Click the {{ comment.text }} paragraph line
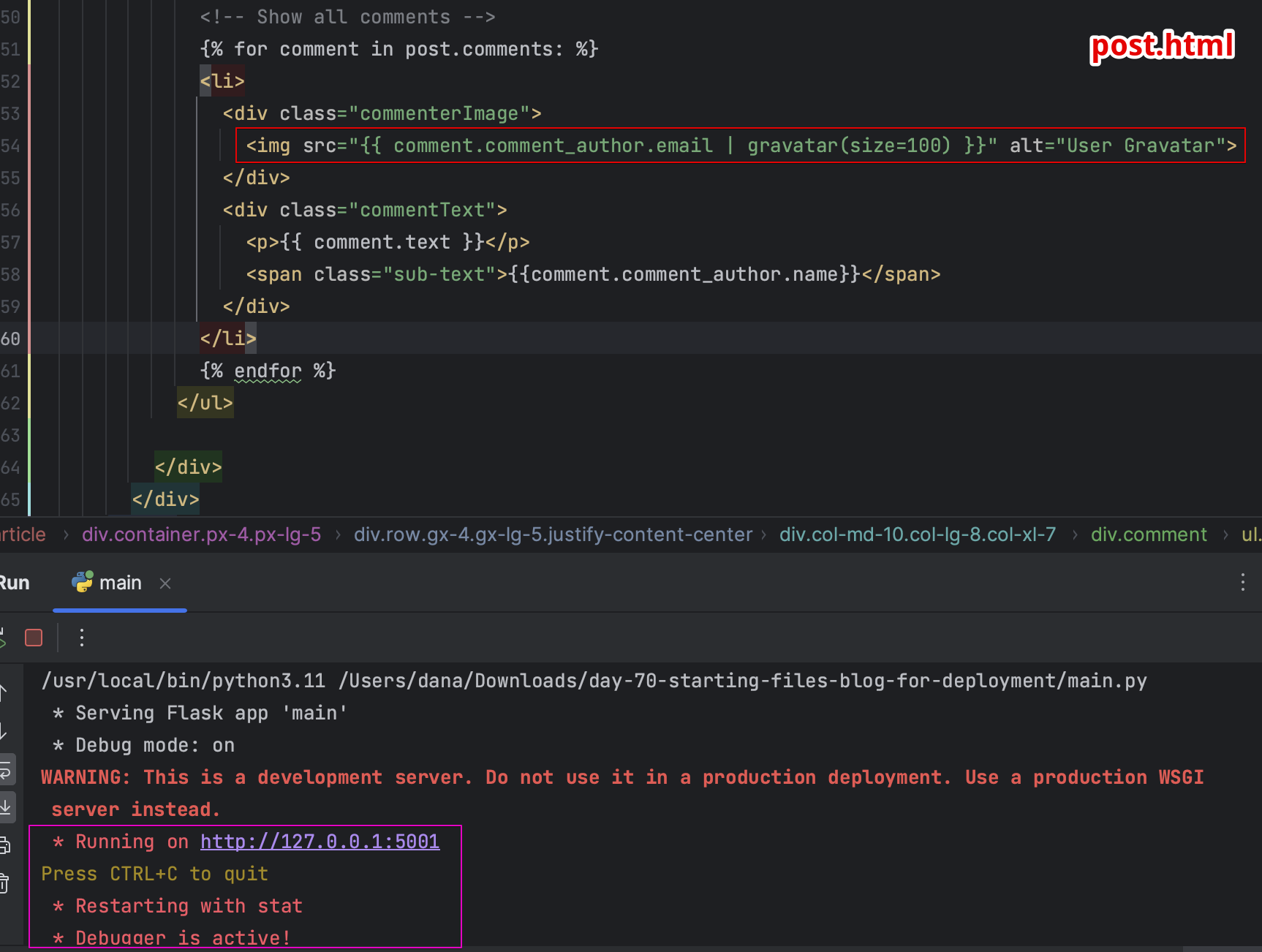Viewport: 1262px width, 952px height. pos(388,242)
